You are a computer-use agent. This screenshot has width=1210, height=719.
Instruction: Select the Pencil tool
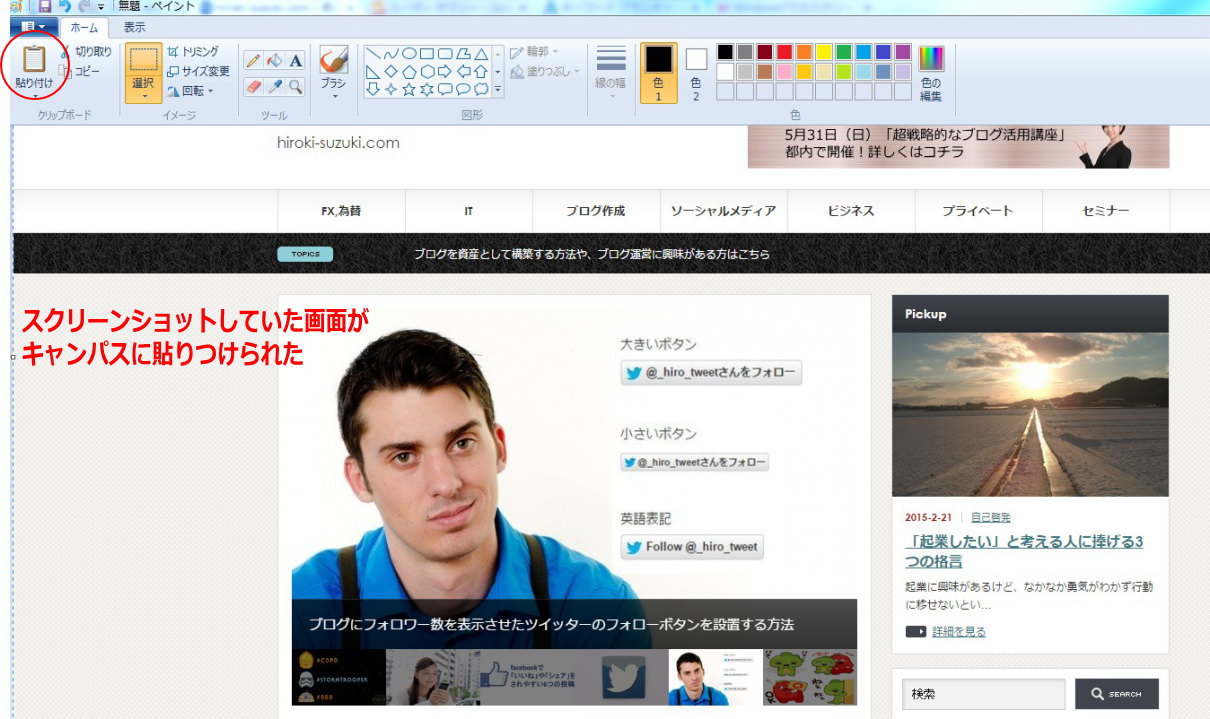(253, 61)
